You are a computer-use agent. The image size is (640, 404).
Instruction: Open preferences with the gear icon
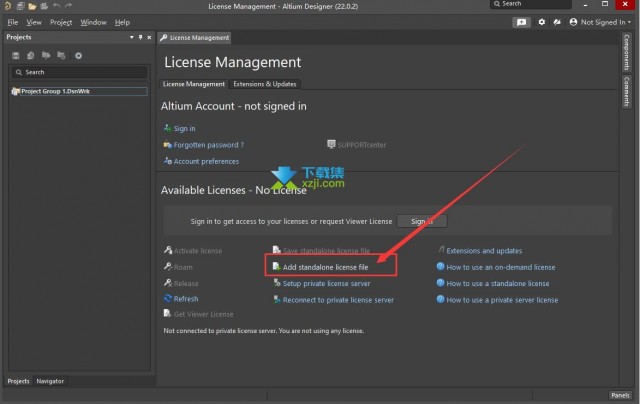click(541, 22)
